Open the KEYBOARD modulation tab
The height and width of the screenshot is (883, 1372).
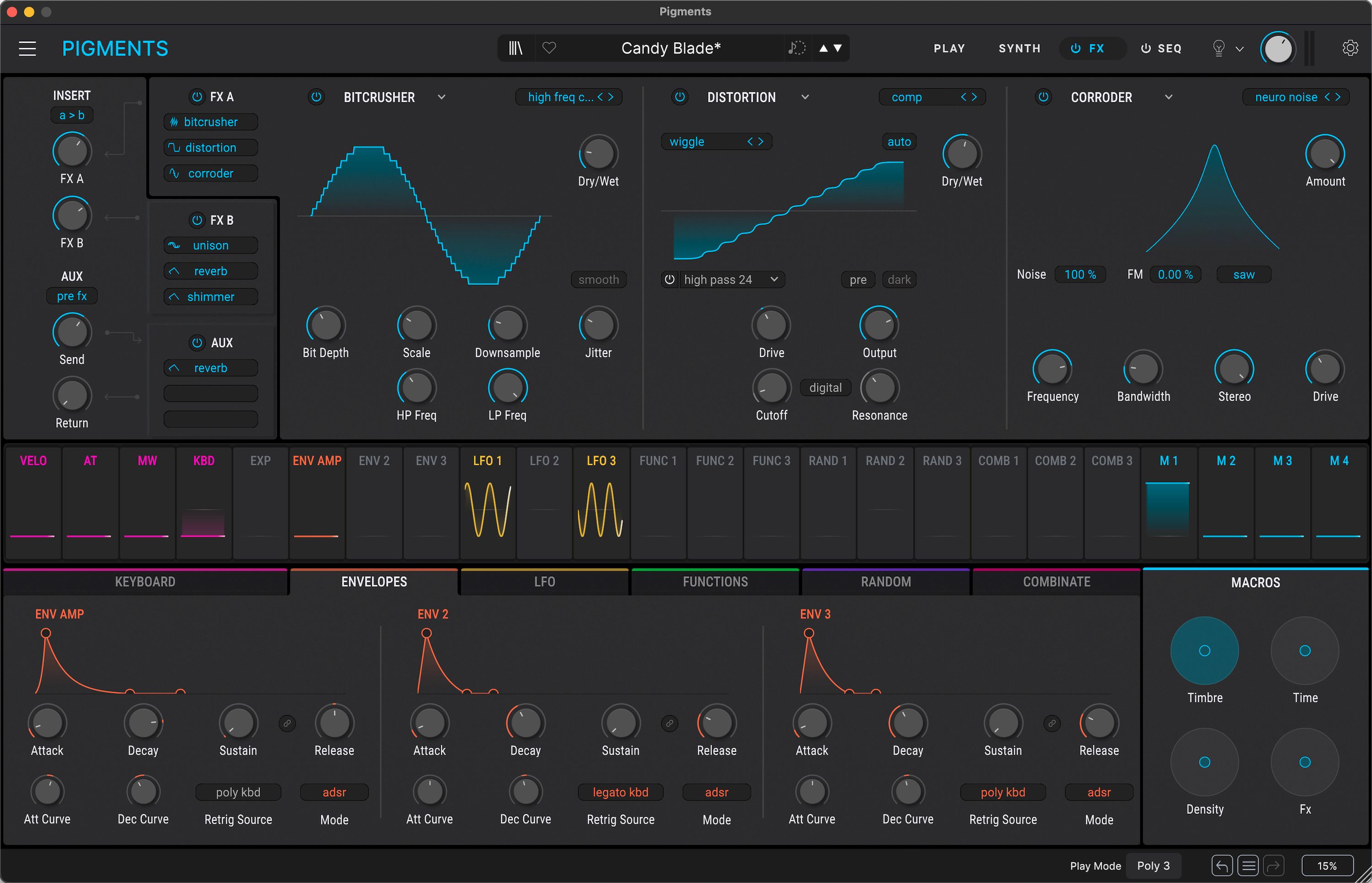[145, 582]
